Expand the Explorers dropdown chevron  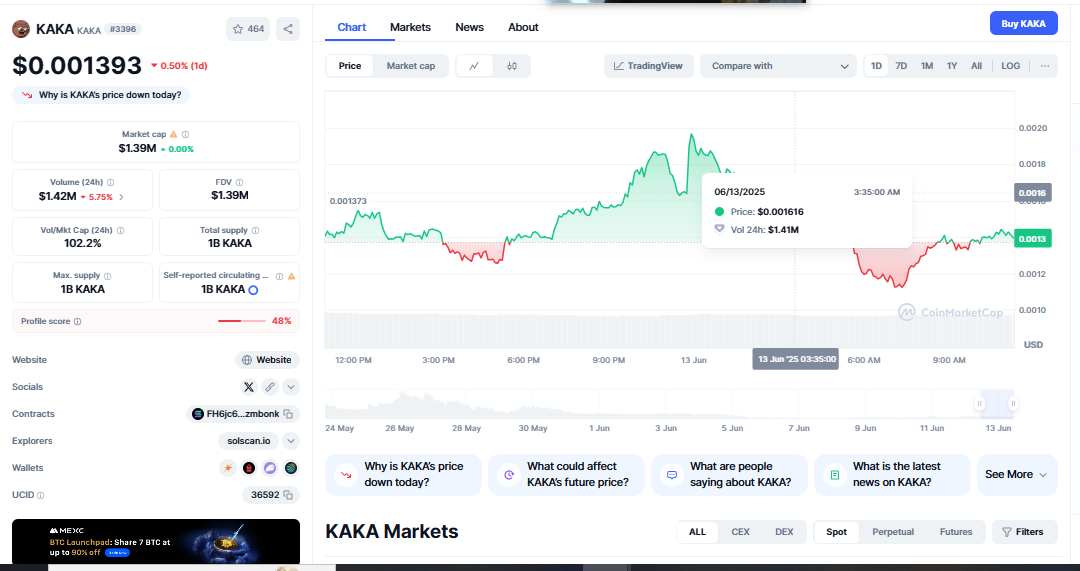[291, 442]
